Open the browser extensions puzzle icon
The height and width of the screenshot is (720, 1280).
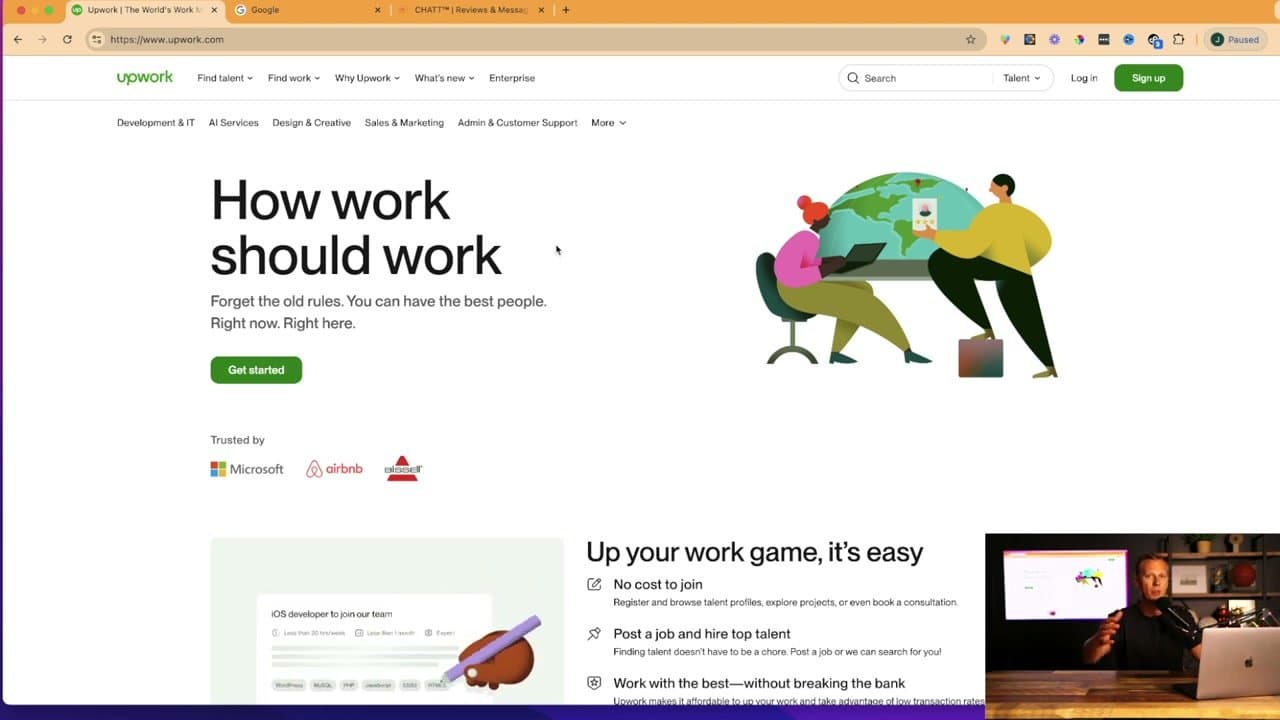[1179, 39]
